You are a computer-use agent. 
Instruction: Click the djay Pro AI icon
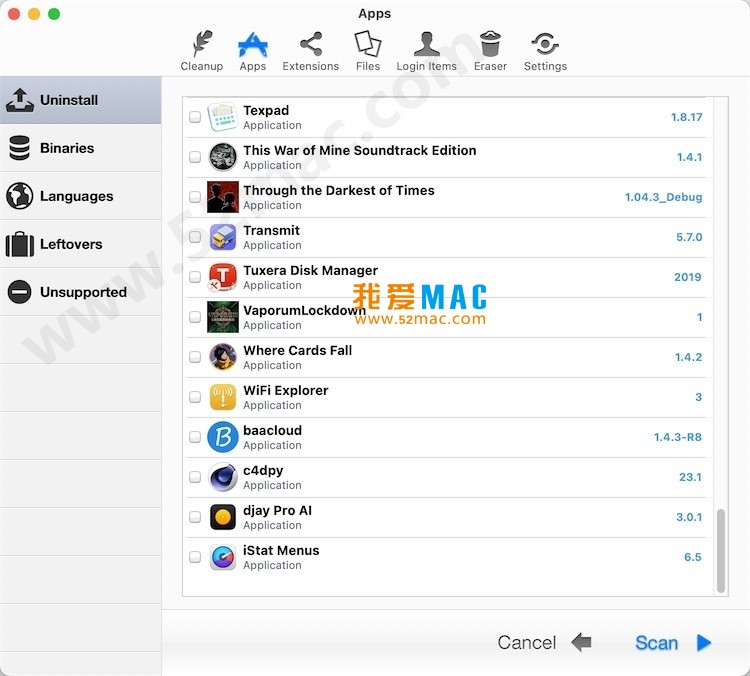pyautogui.click(x=222, y=517)
